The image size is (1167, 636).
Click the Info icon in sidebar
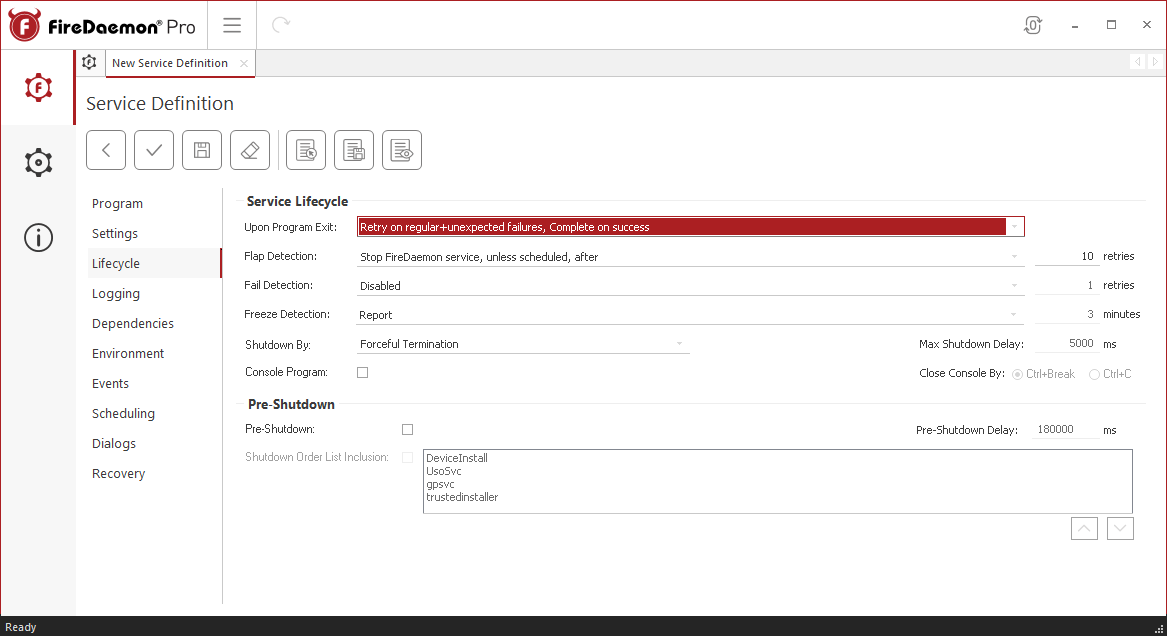click(37, 237)
